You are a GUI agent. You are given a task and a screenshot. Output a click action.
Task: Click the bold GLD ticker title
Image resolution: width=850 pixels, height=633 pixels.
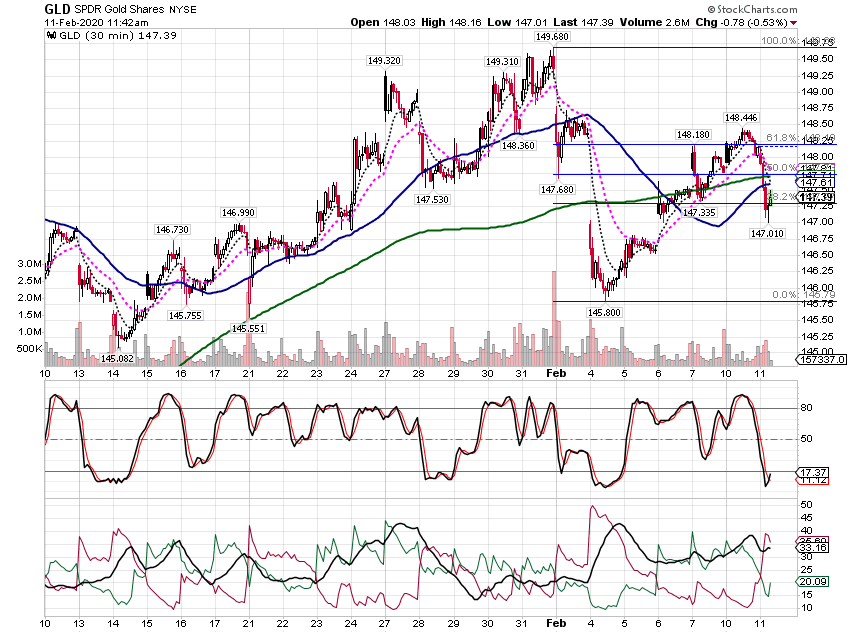[x=57, y=9]
